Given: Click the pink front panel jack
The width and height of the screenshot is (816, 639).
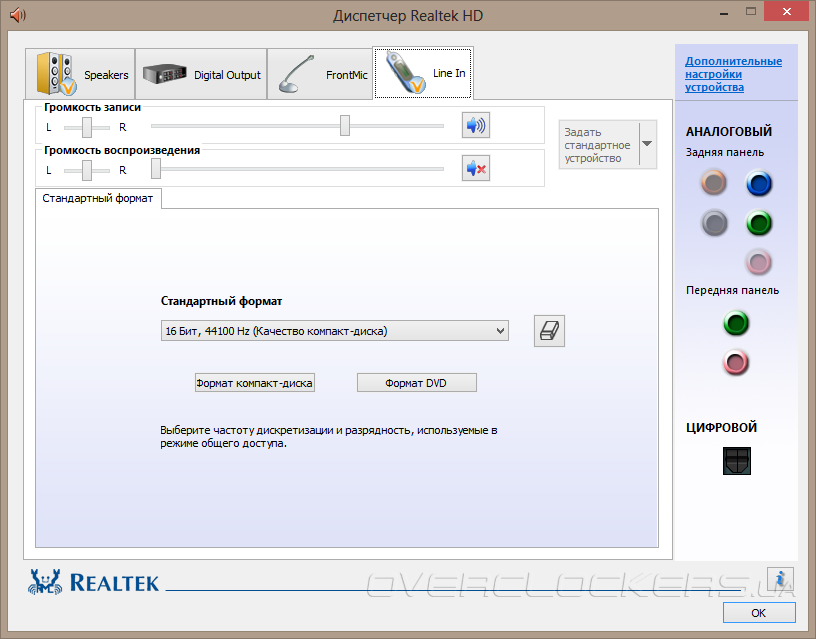Looking at the screenshot, I should coord(736,363).
